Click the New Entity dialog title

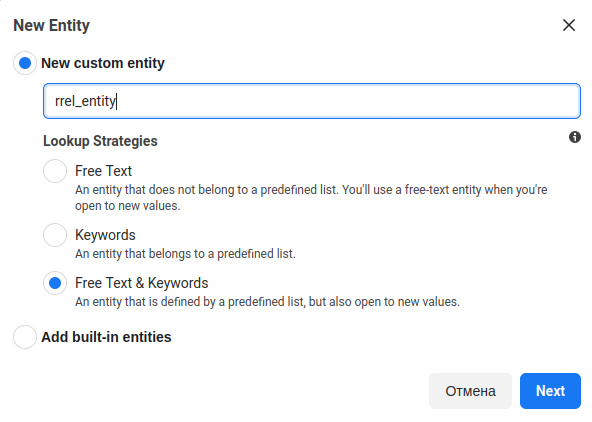coord(51,25)
